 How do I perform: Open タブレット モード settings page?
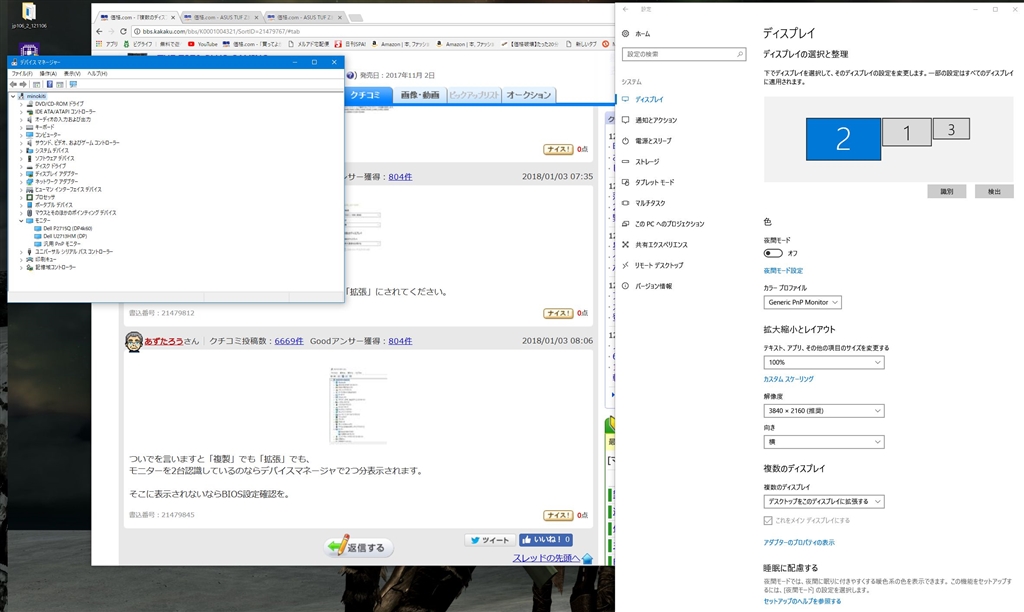click(x=654, y=182)
